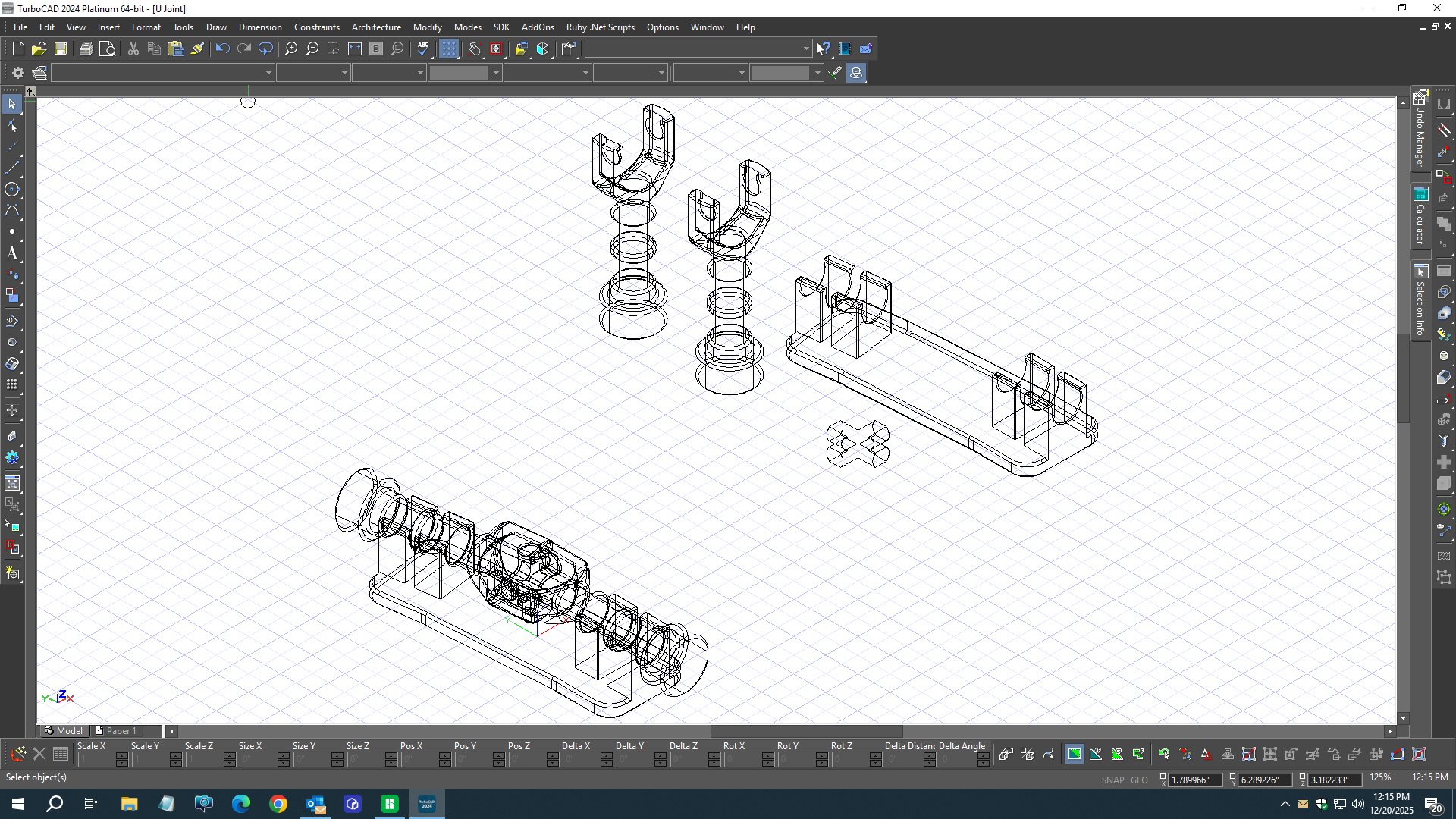Open the grey color swatch dropdown arrow

(x=496, y=73)
